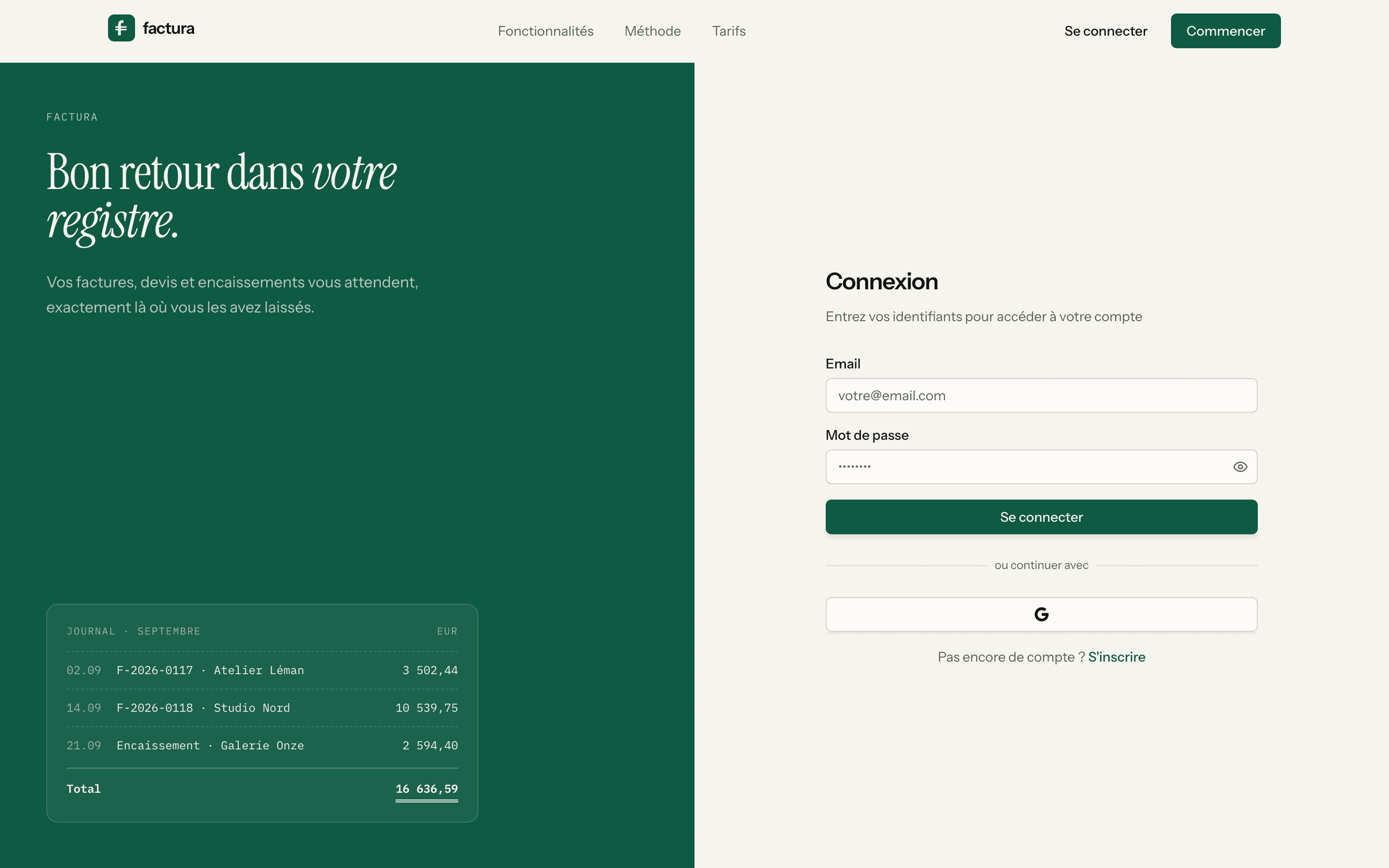Click the 'Vos factures, devis et encaissements' paragraph

click(232, 295)
